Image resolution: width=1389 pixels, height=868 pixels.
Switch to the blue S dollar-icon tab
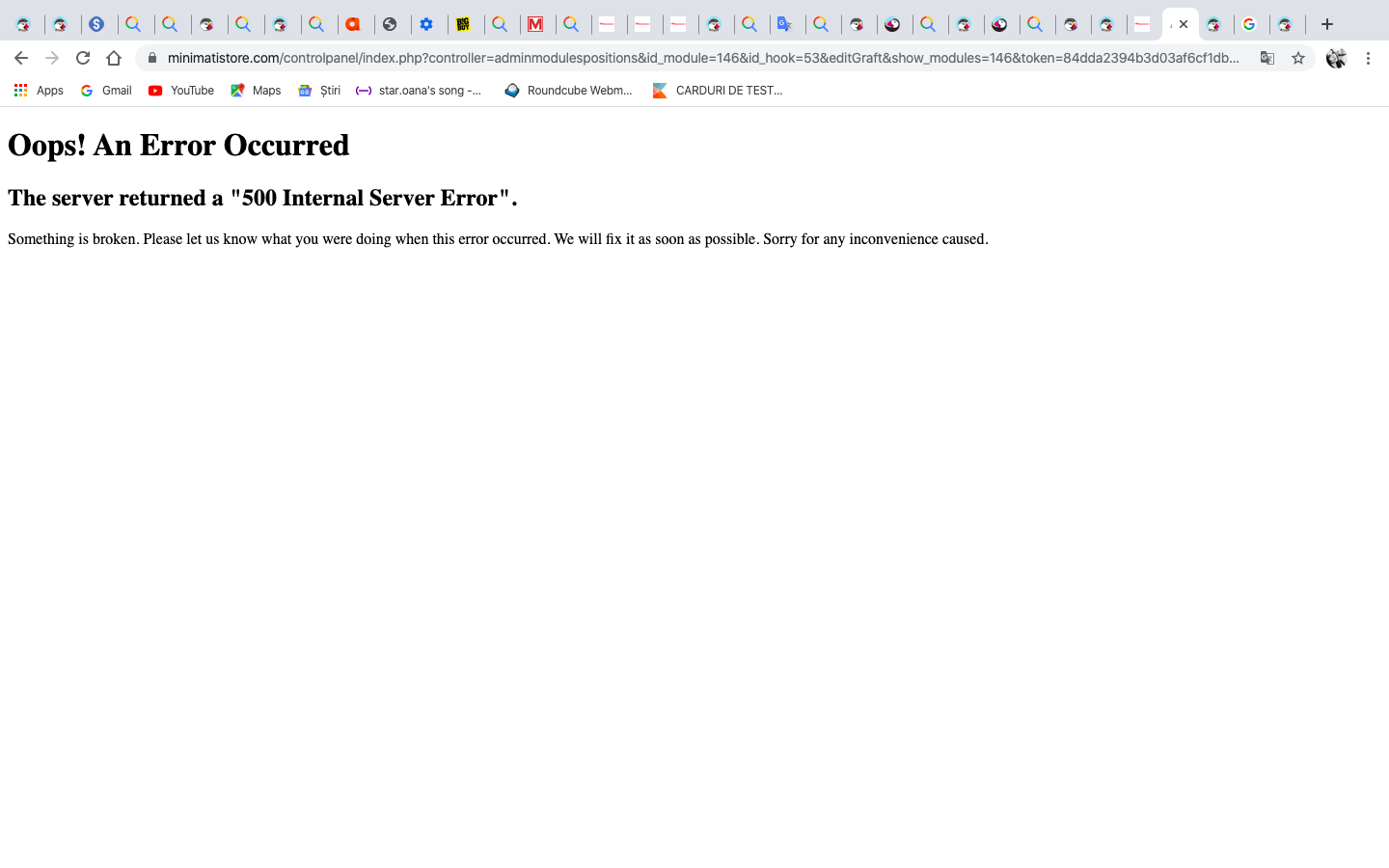click(x=97, y=24)
